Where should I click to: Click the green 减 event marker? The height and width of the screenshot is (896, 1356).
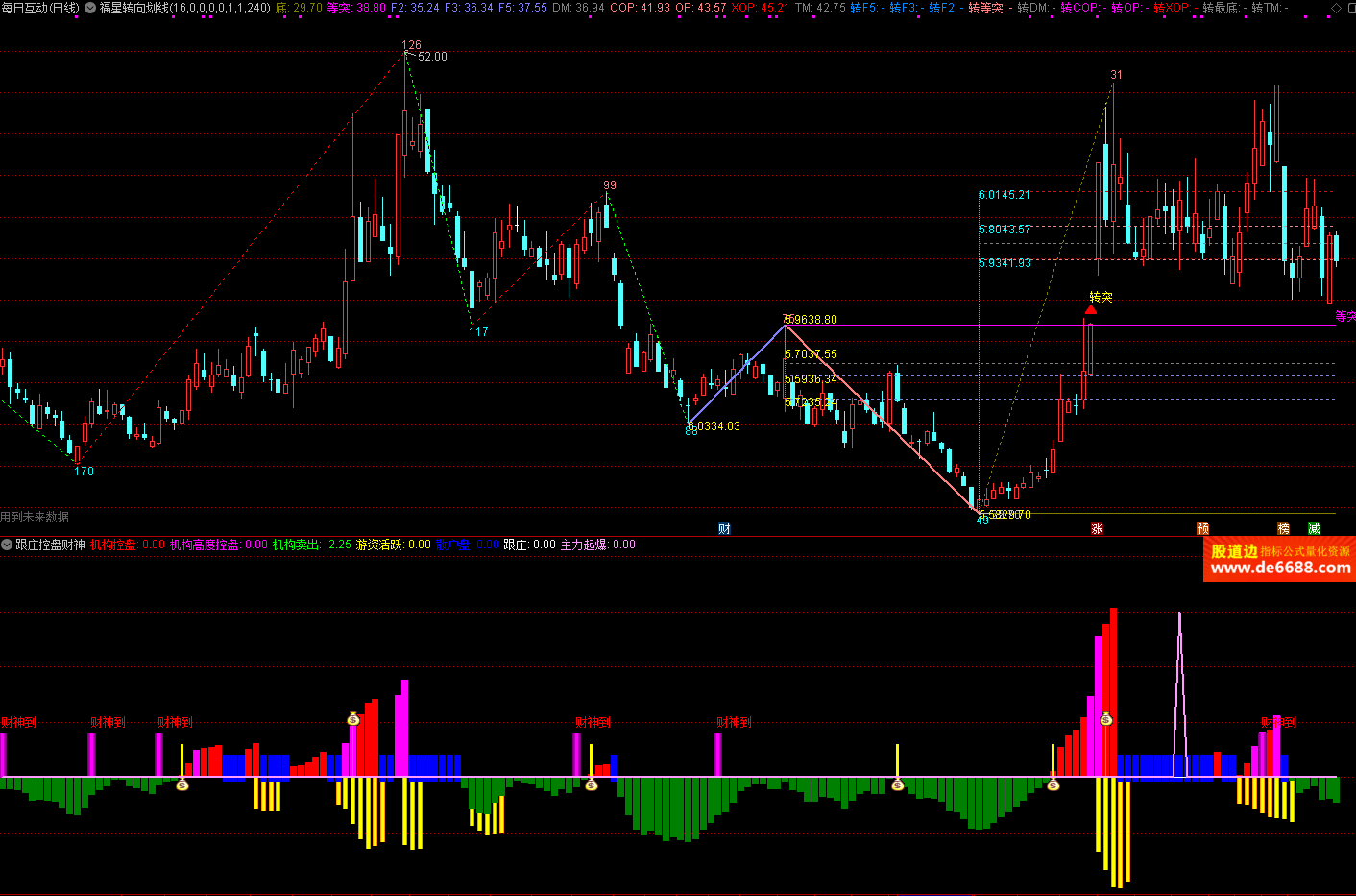(1314, 529)
